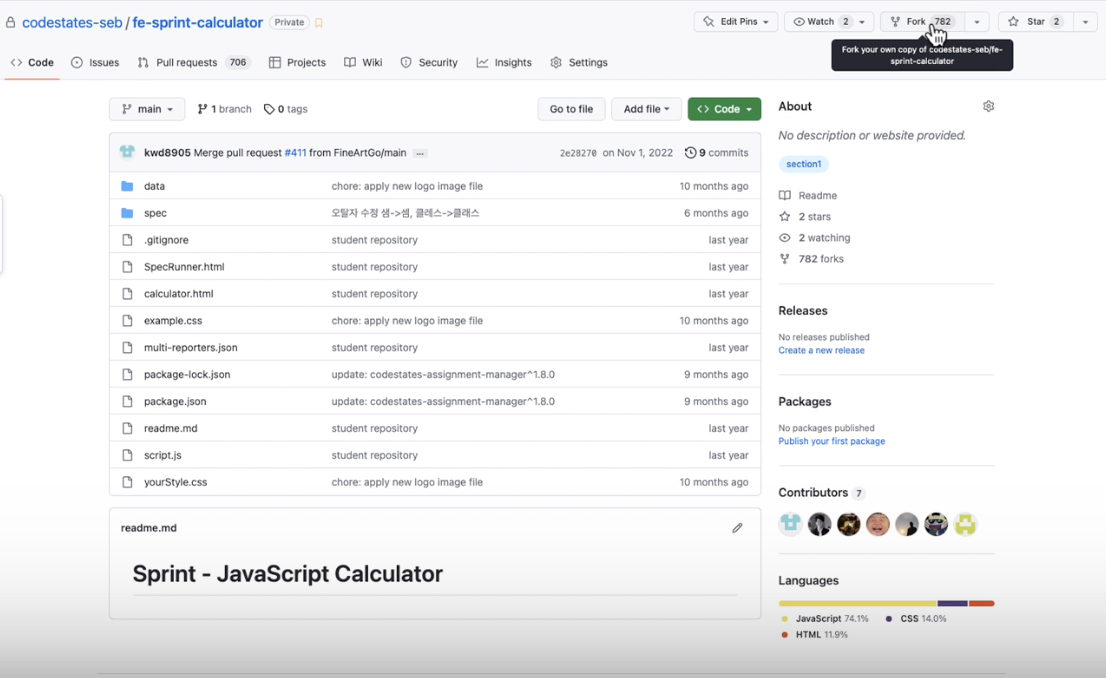This screenshot has height=678, width=1106.
Task: Open the Insights tab
Action: (x=504, y=63)
